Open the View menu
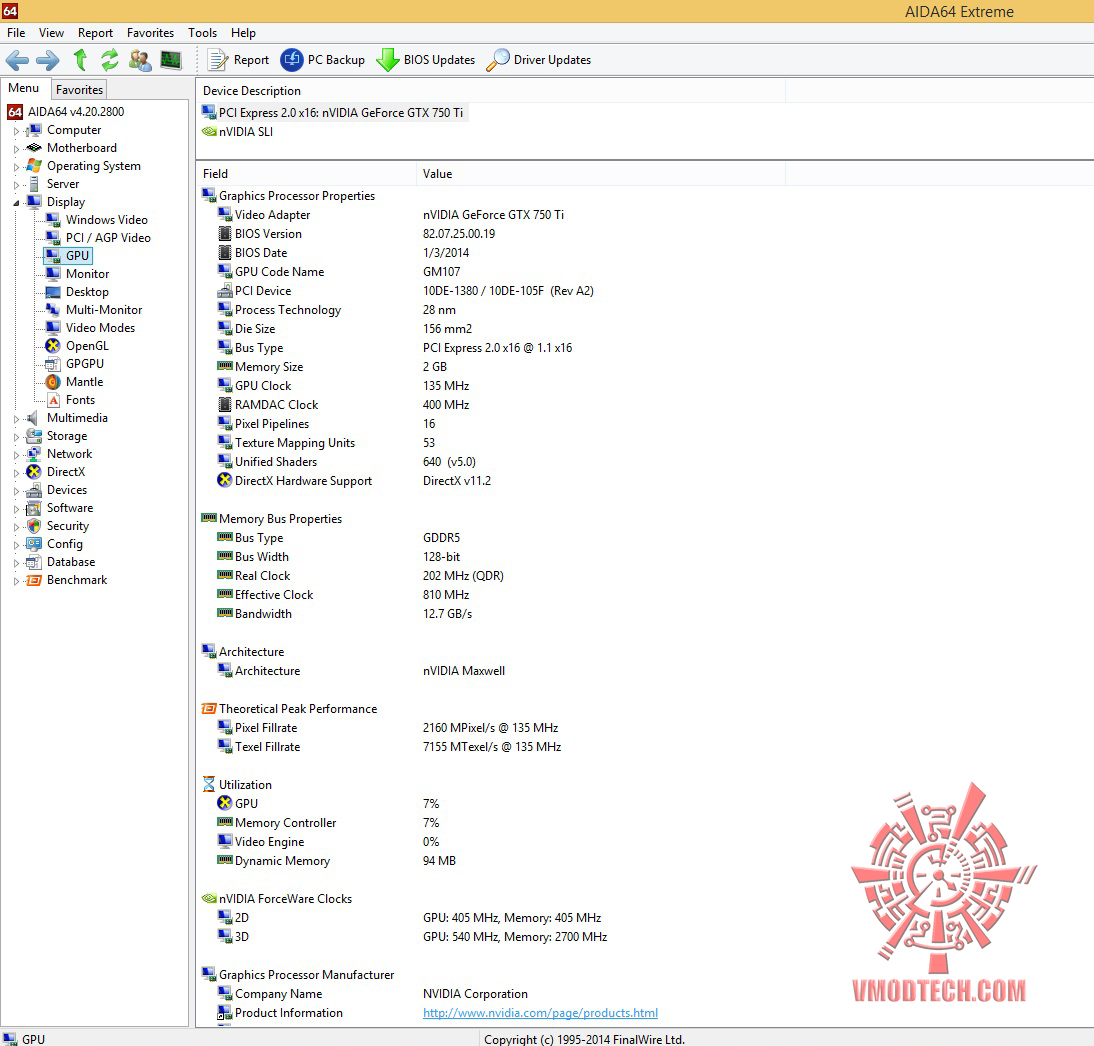1094x1046 pixels. click(51, 33)
